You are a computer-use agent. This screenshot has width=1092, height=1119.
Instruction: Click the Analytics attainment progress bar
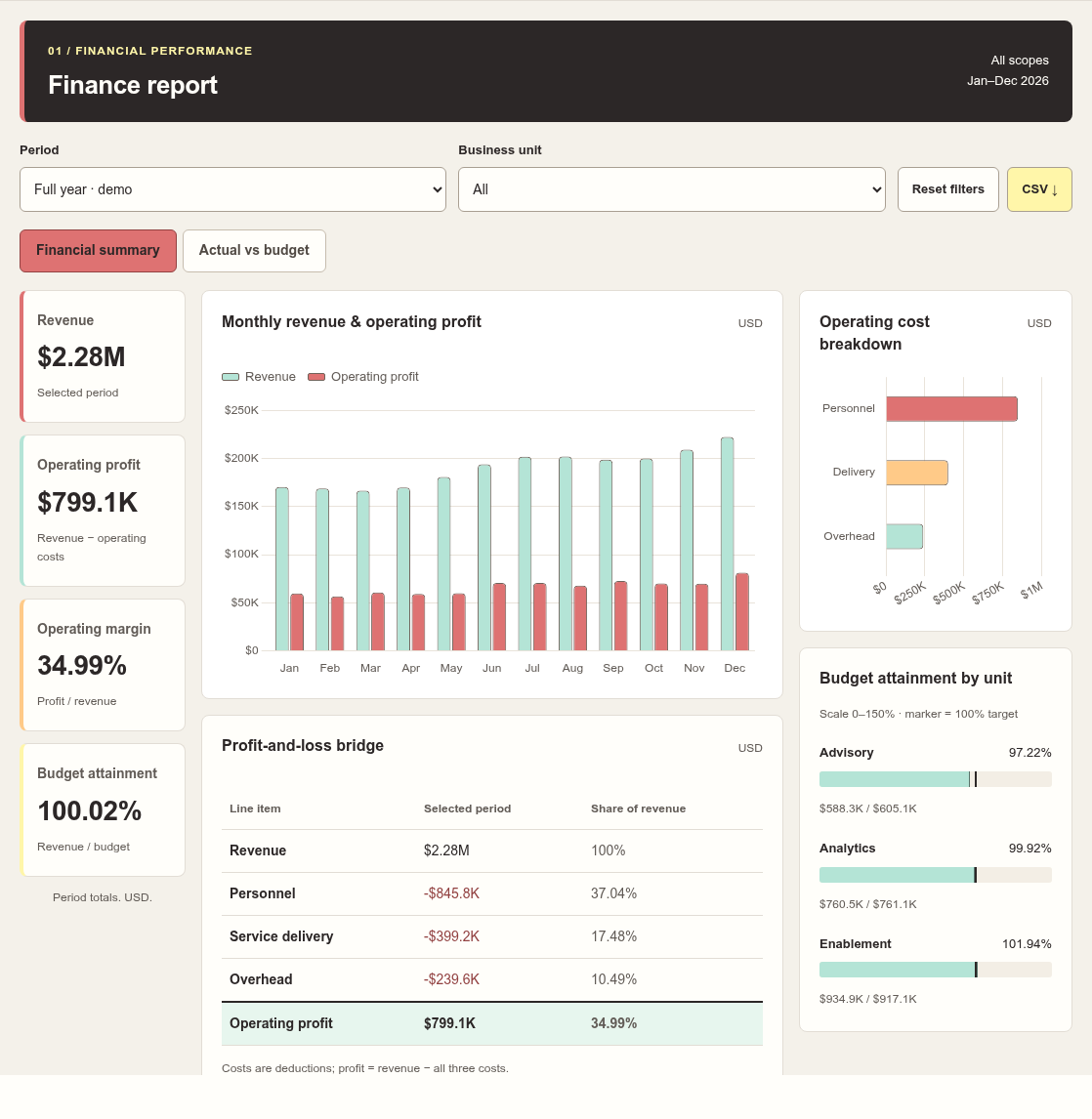(935, 875)
